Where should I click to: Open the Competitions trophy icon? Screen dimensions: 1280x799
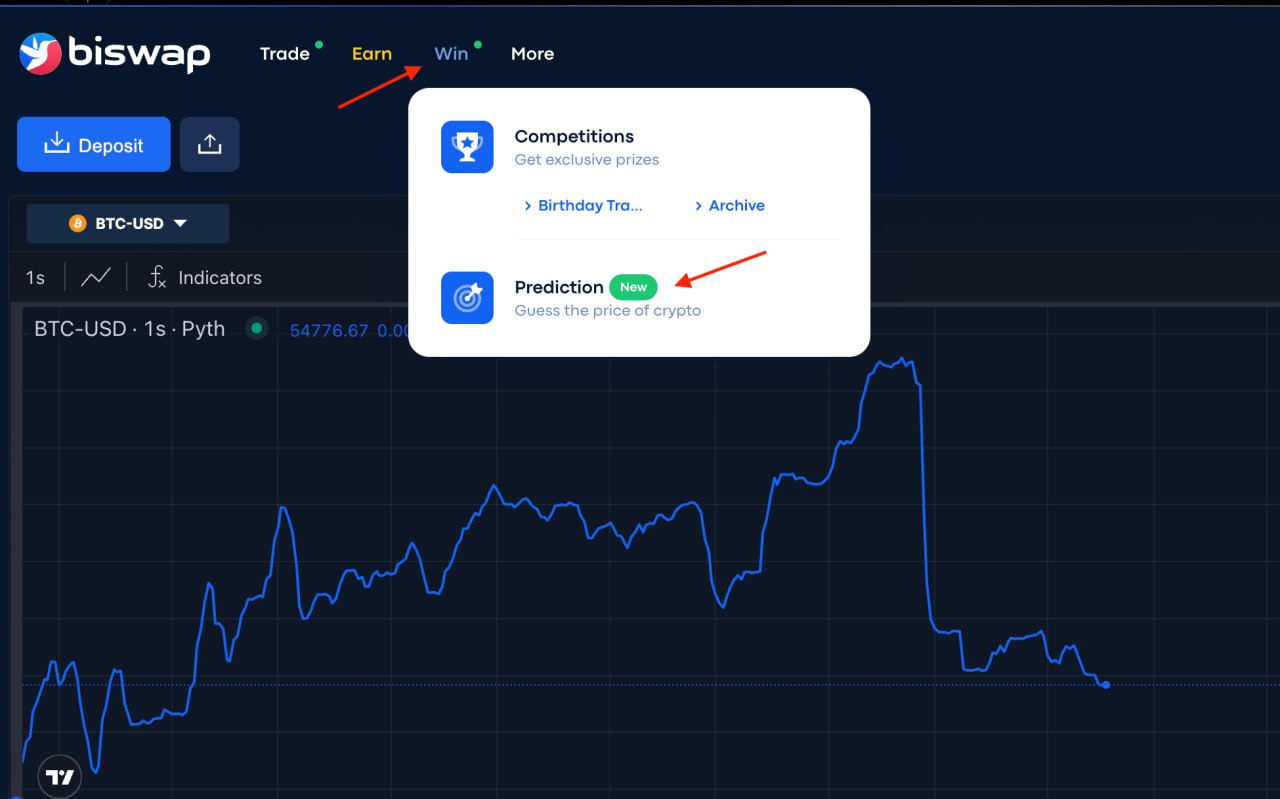[x=466, y=146]
